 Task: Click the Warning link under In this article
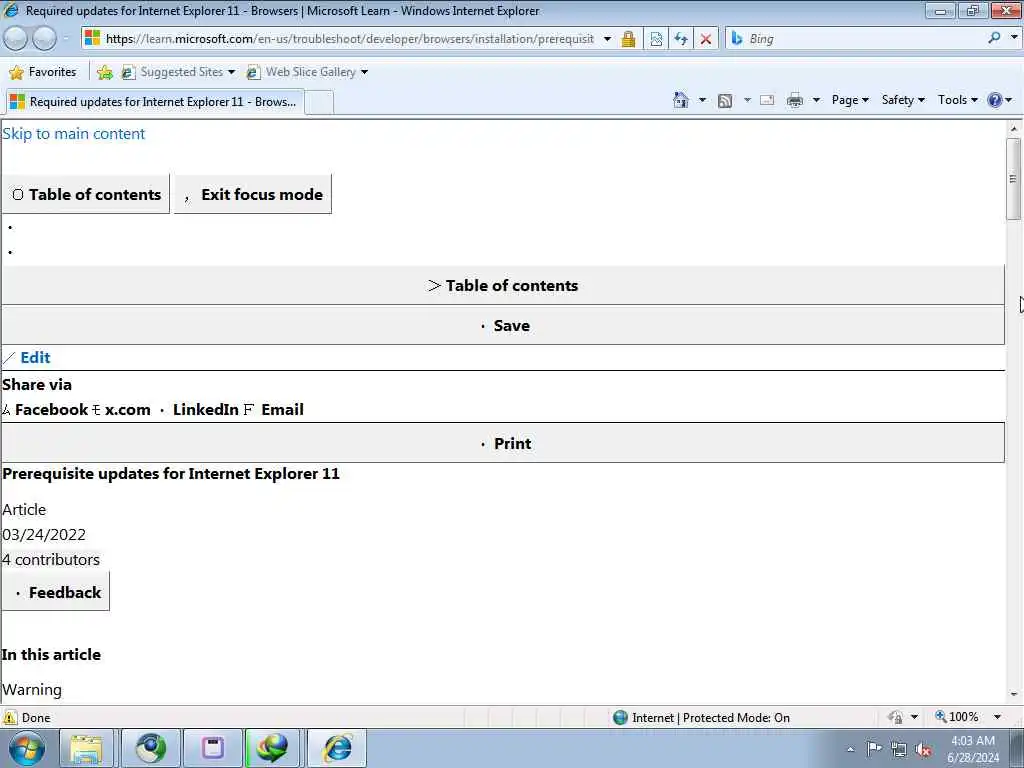tap(32, 690)
